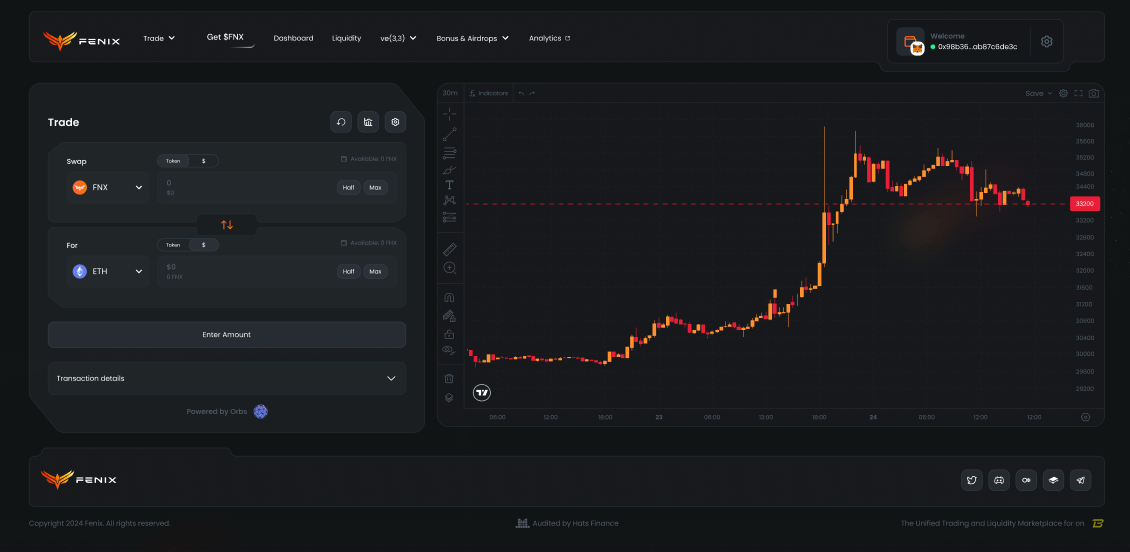Switch Swap input to $ mode
This screenshot has height=552, width=1130.
coord(203,161)
